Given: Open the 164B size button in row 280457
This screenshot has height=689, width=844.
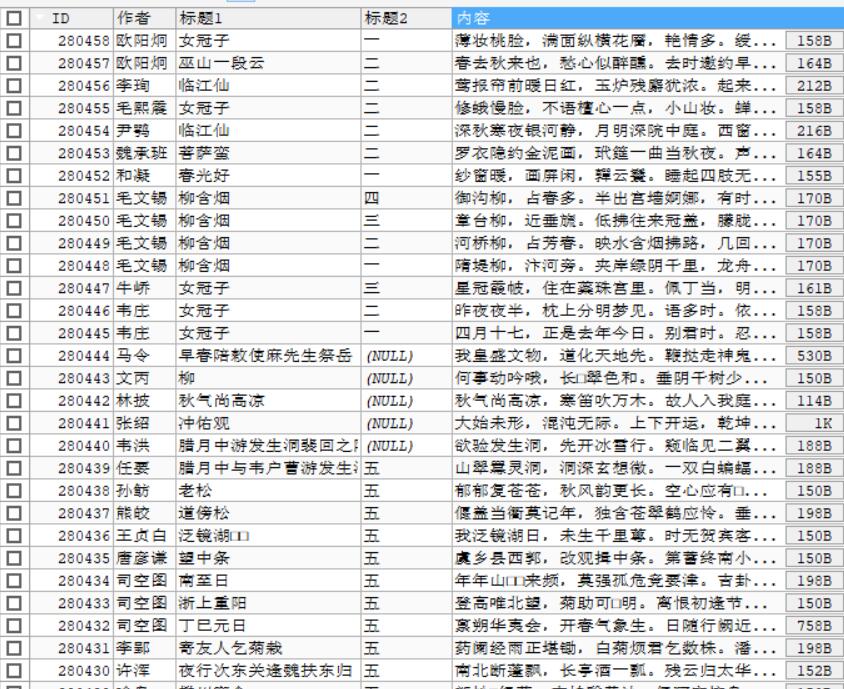Looking at the screenshot, I should tap(813, 64).
